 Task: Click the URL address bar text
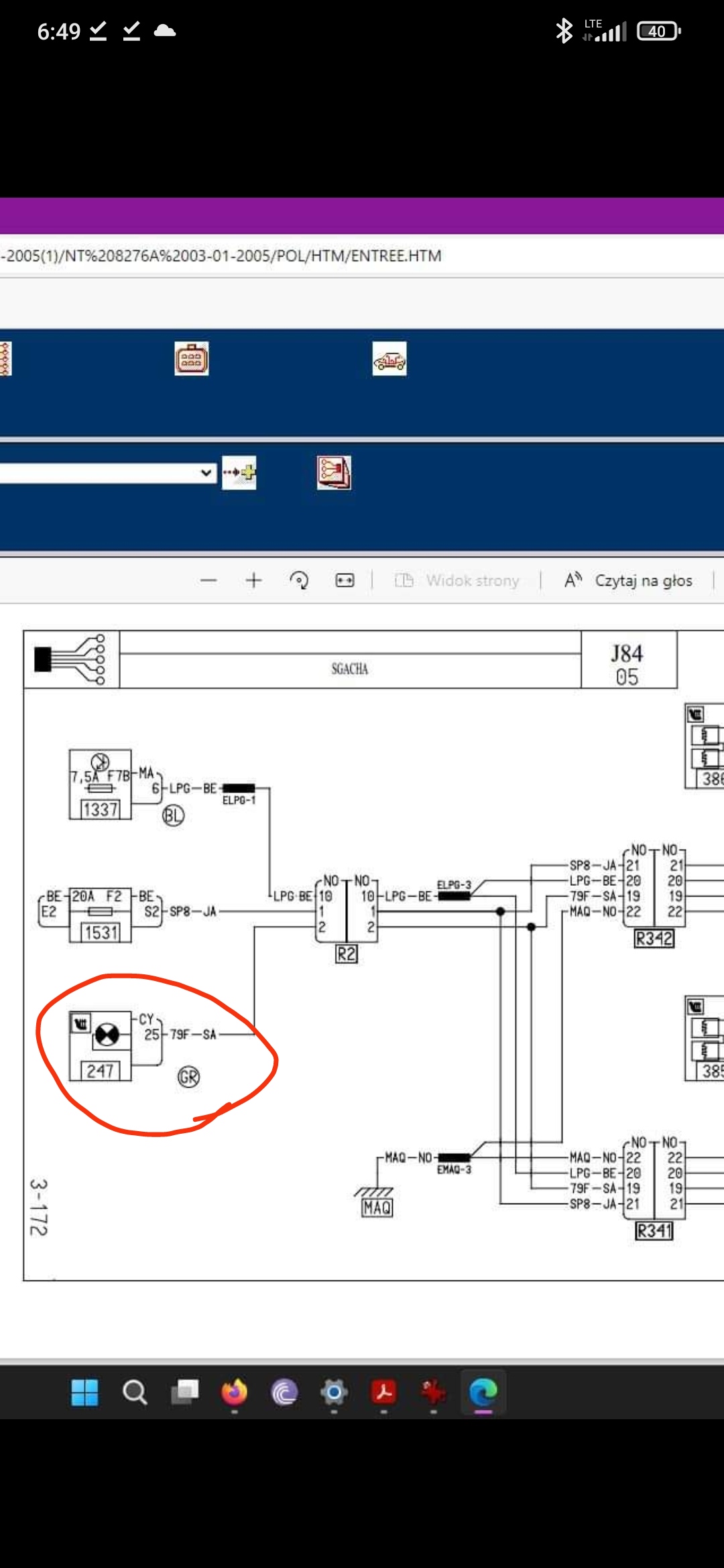tap(221, 256)
